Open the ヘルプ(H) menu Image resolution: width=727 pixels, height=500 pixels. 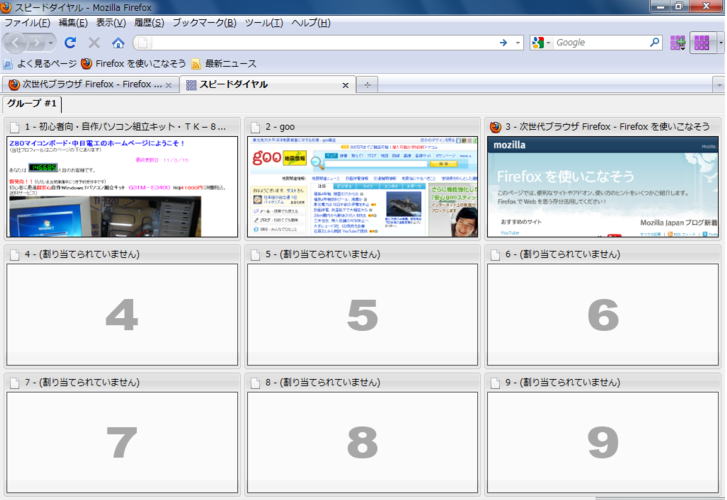[x=311, y=23]
